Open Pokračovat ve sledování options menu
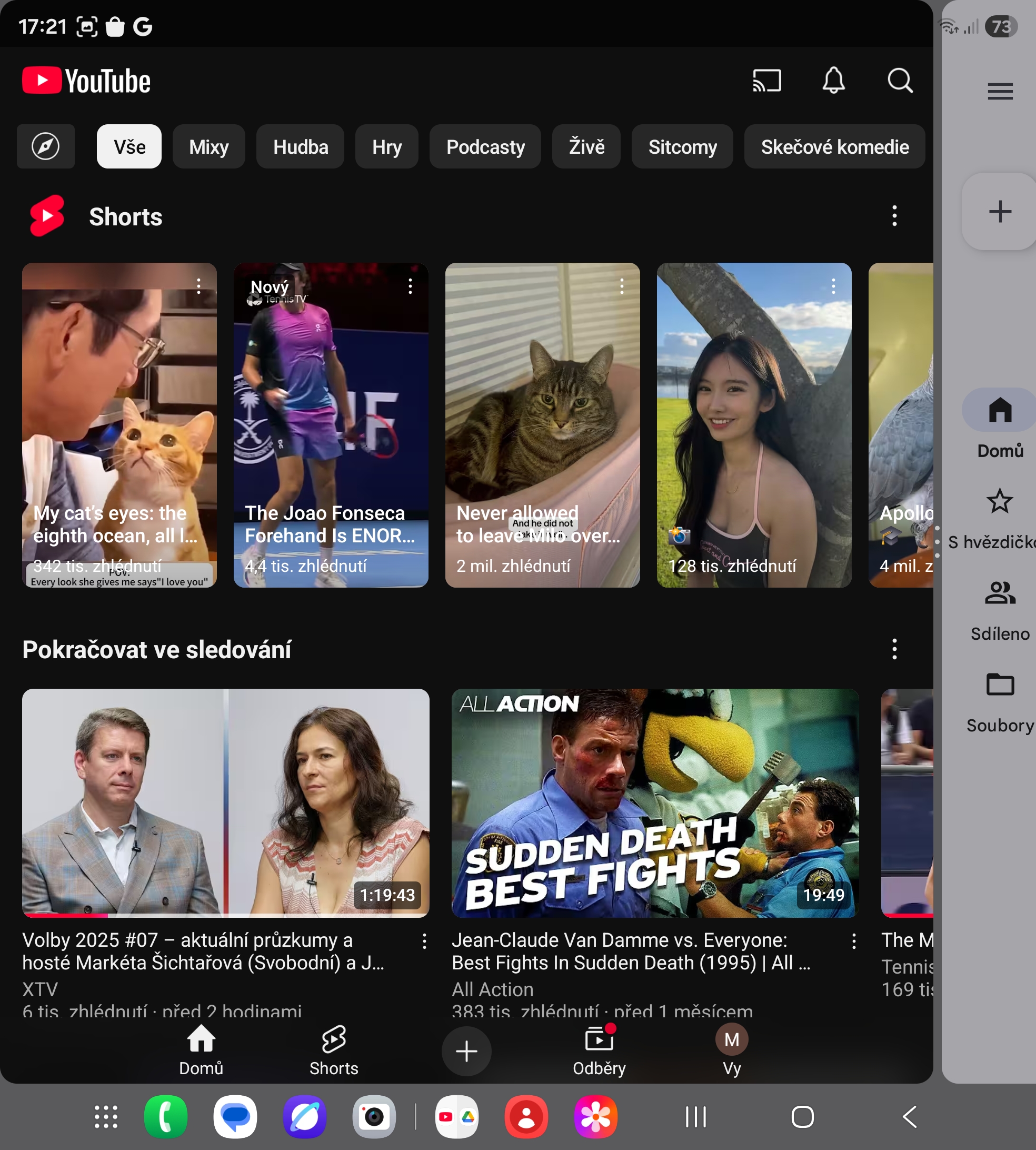 tap(894, 649)
